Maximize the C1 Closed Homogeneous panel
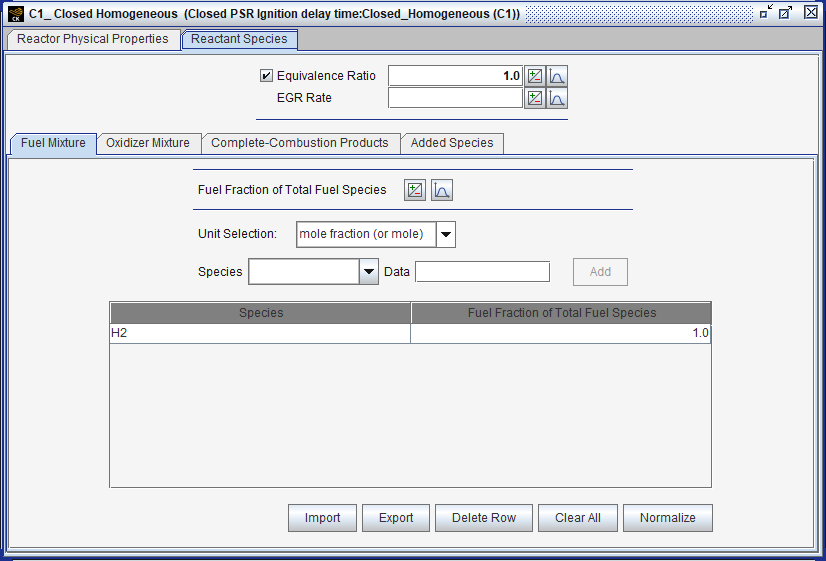The image size is (826, 561). [x=785, y=12]
